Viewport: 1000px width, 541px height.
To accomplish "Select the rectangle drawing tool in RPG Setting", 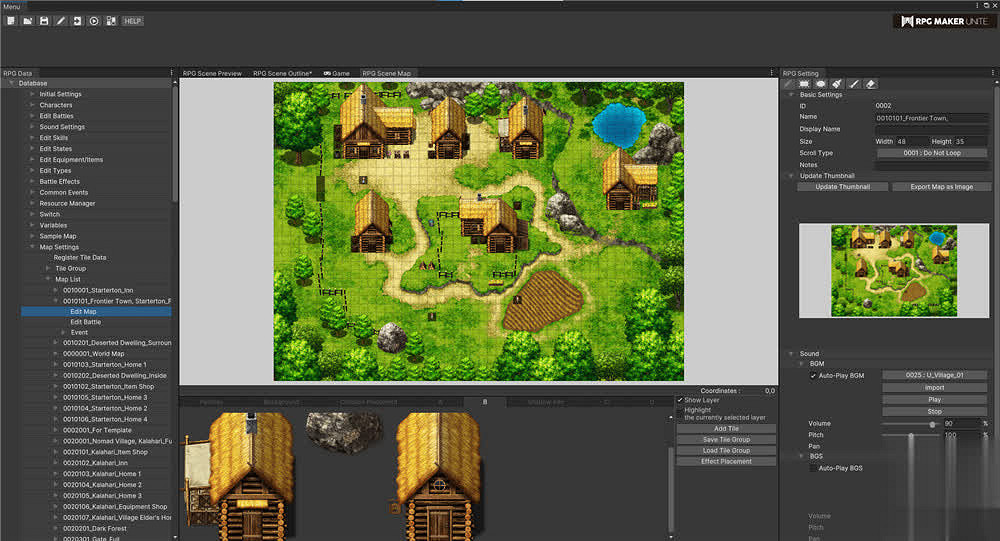I will (x=804, y=84).
